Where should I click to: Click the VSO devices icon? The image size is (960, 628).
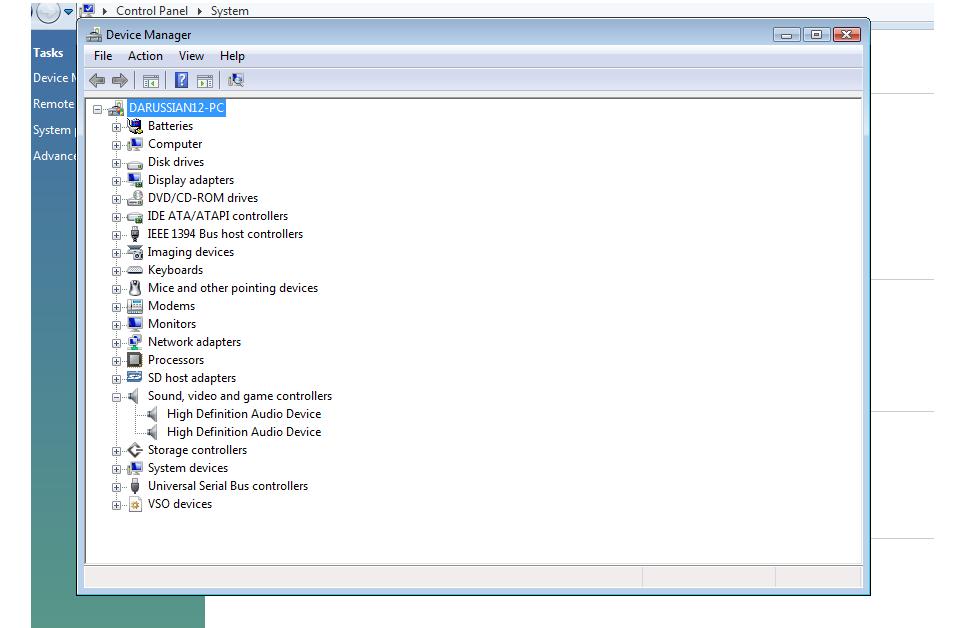point(135,504)
